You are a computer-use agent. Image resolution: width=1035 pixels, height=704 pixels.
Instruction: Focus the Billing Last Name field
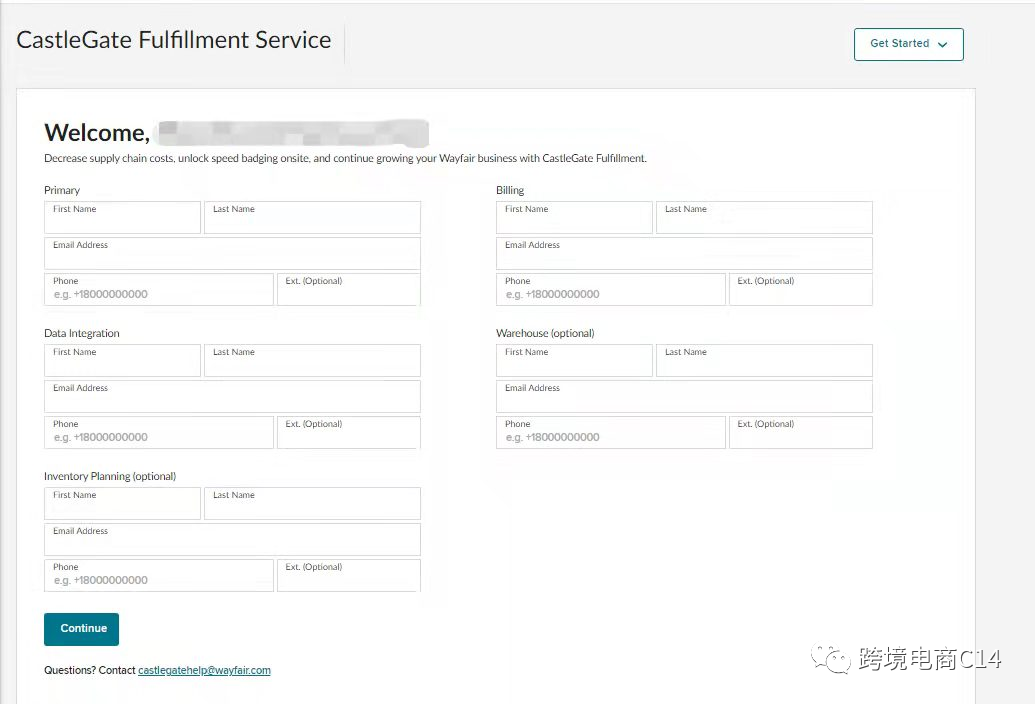(764, 218)
